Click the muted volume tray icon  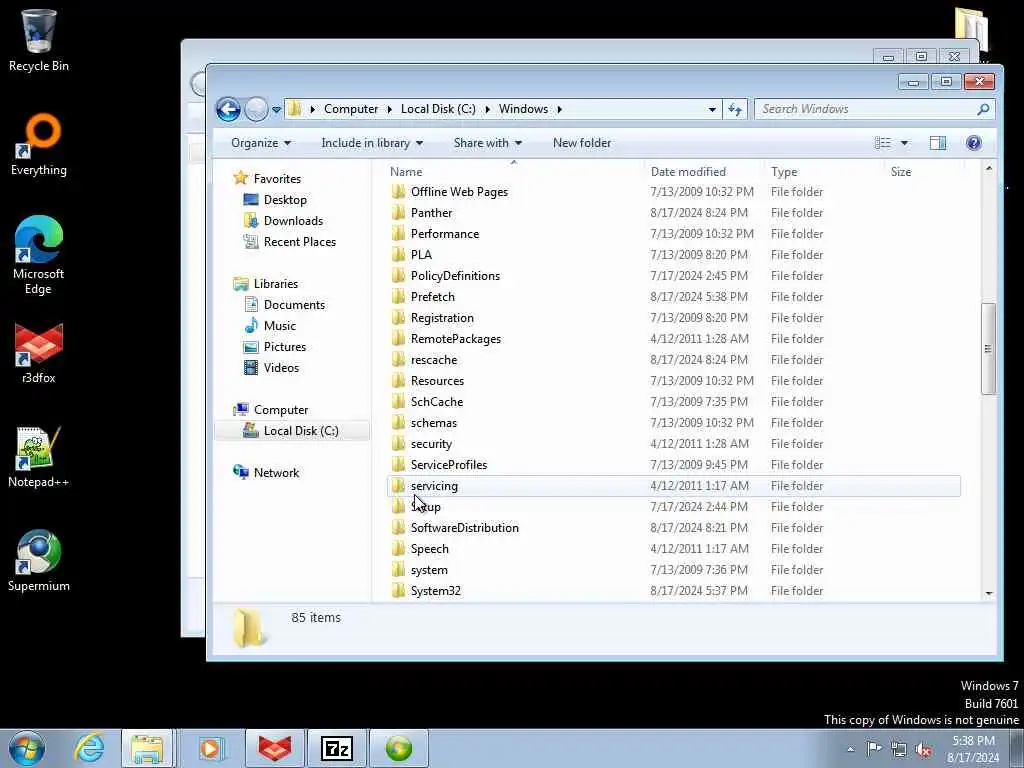(923, 750)
